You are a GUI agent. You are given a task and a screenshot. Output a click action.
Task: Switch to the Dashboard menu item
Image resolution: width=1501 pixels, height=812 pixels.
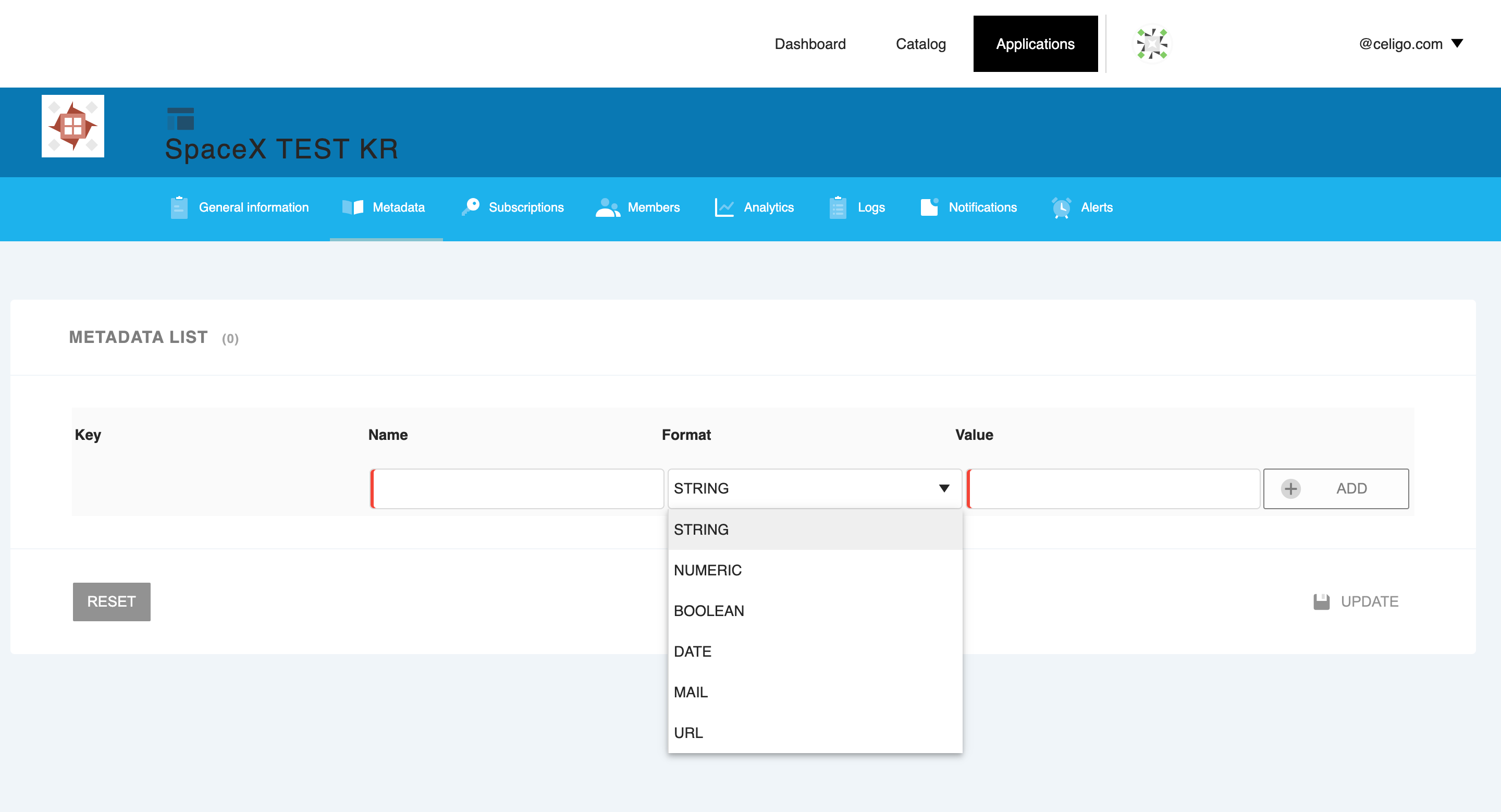pyautogui.click(x=810, y=44)
